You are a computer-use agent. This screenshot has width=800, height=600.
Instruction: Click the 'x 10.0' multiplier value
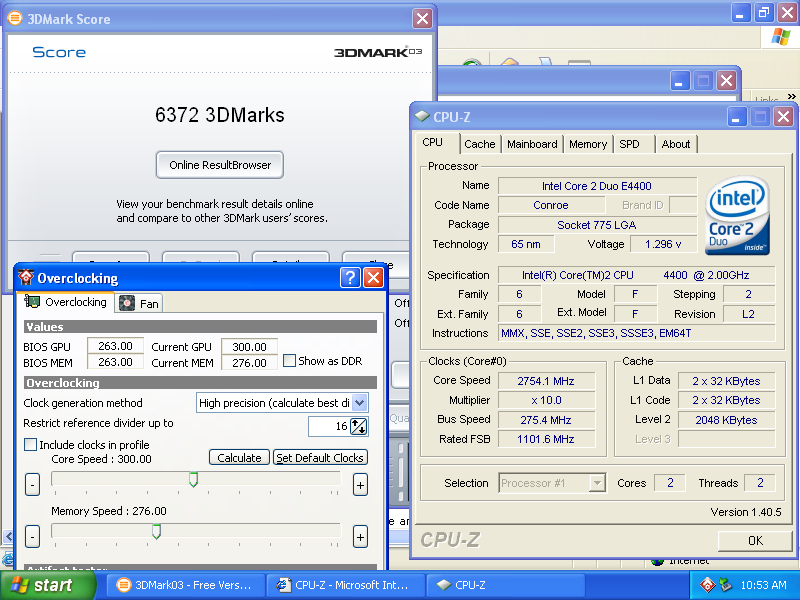pyautogui.click(x=546, y=400)
